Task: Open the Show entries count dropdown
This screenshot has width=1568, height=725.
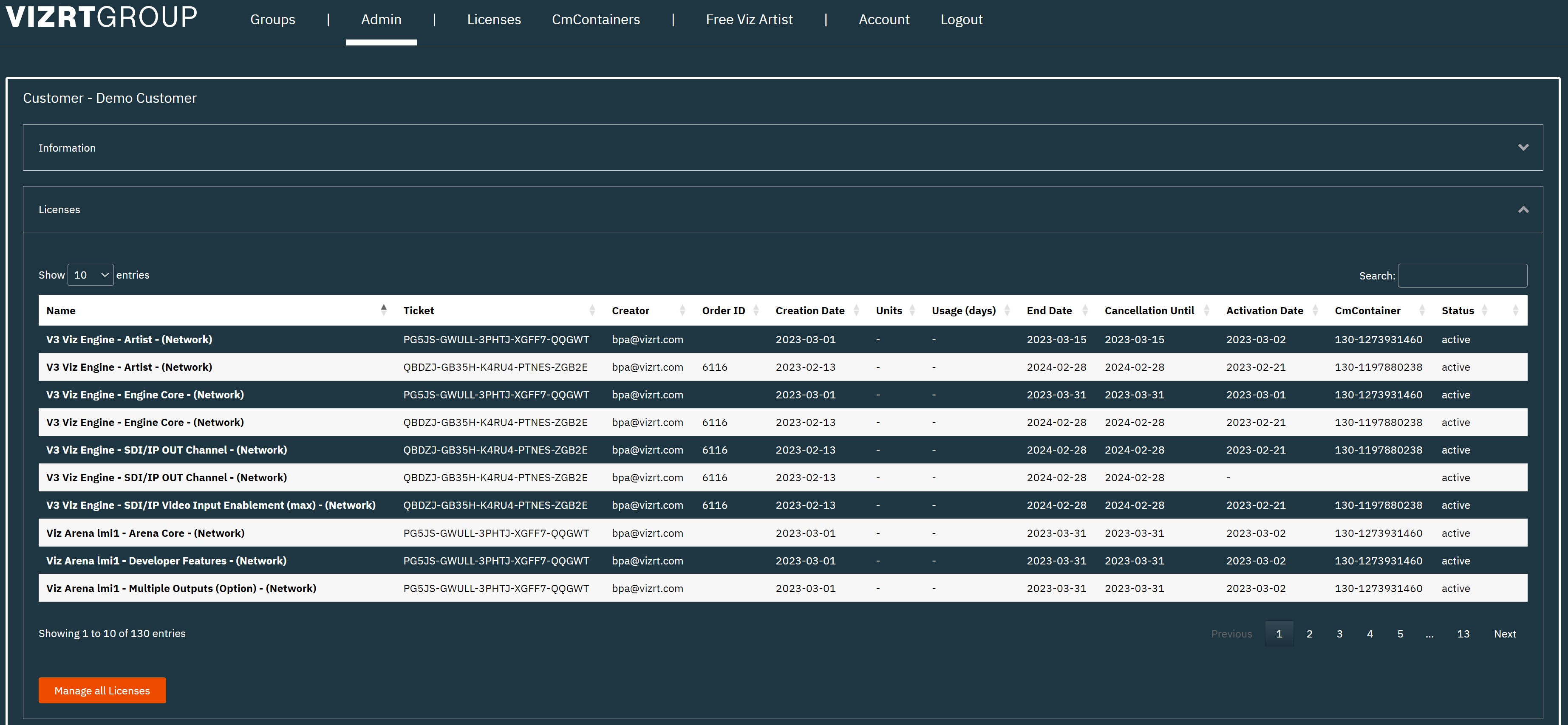Action: [x=90, y=275]
